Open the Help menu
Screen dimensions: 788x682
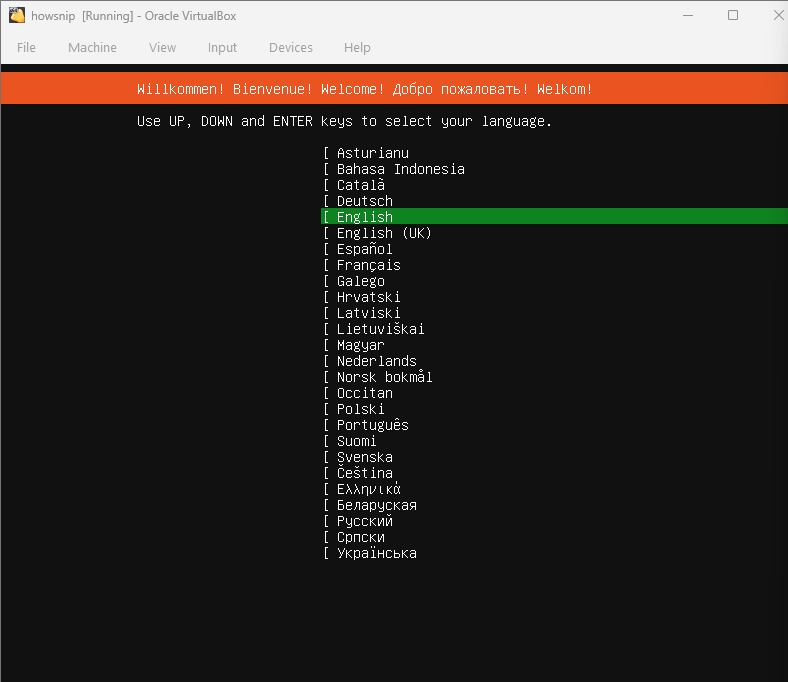click(x=357, y=48)
